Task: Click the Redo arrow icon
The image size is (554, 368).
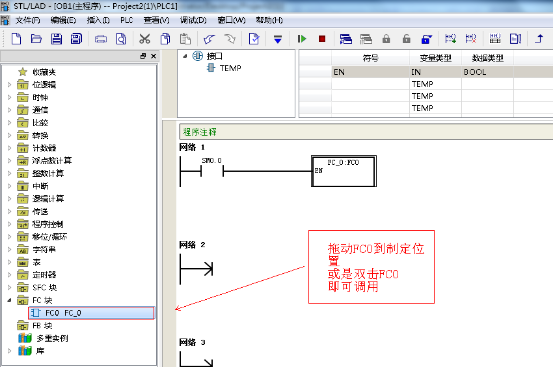Action: coord(230,39)
